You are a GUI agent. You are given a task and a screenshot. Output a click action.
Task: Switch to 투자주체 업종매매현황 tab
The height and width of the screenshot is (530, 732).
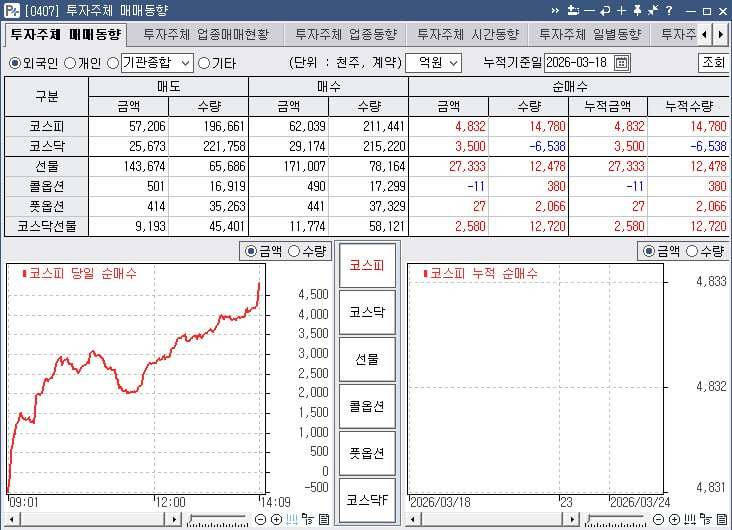pos(205,34)
